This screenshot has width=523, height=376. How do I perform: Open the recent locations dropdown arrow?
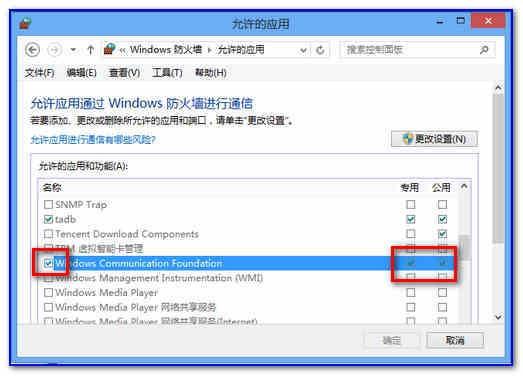(73, 50)
